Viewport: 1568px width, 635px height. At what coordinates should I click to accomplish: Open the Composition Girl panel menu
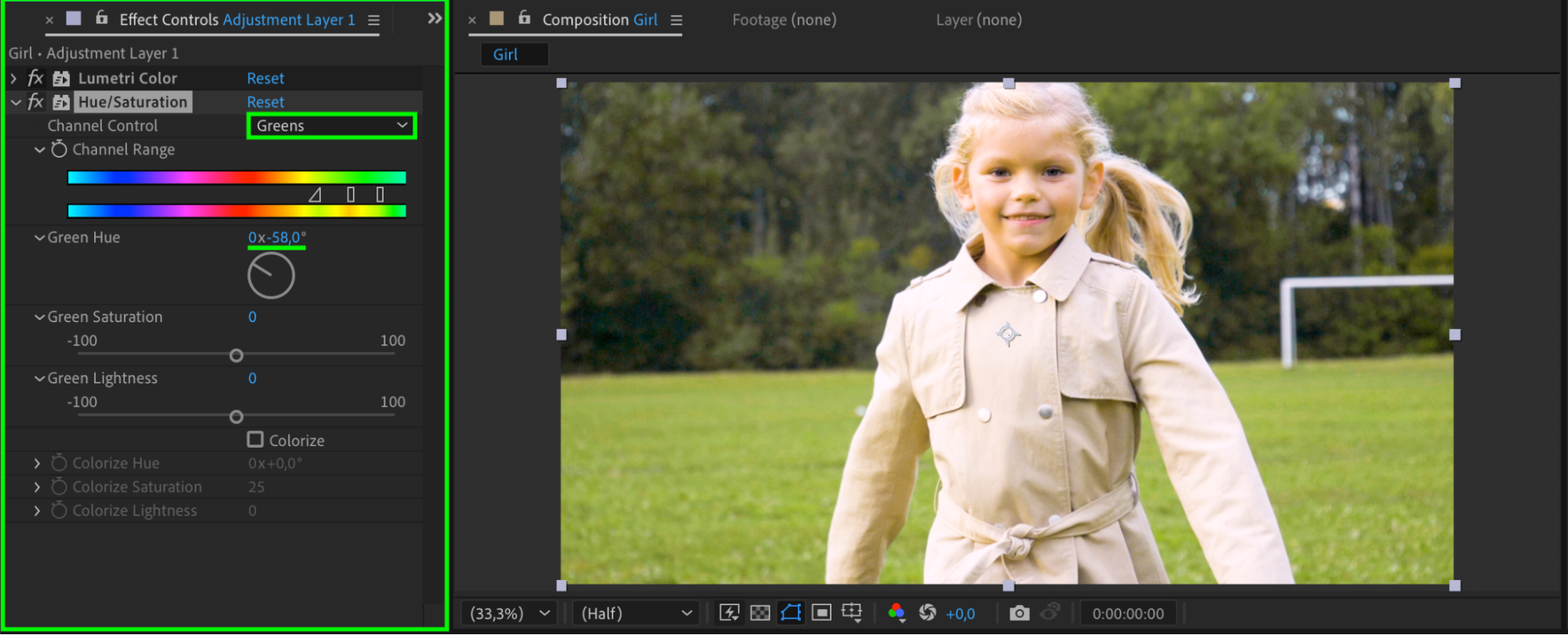pos(676,20)
